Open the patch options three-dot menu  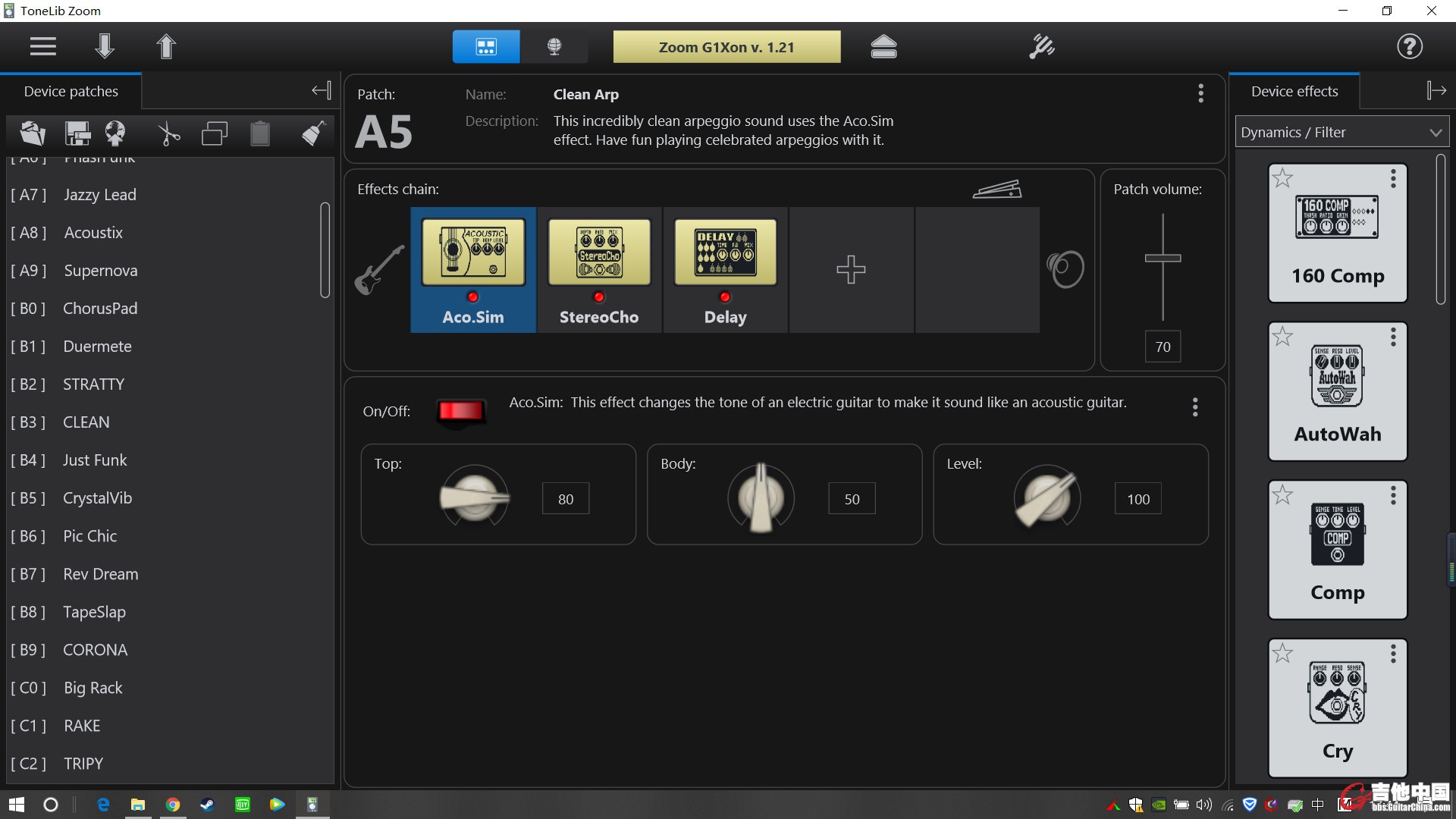pyautogui.click(x=1200, y=93)
